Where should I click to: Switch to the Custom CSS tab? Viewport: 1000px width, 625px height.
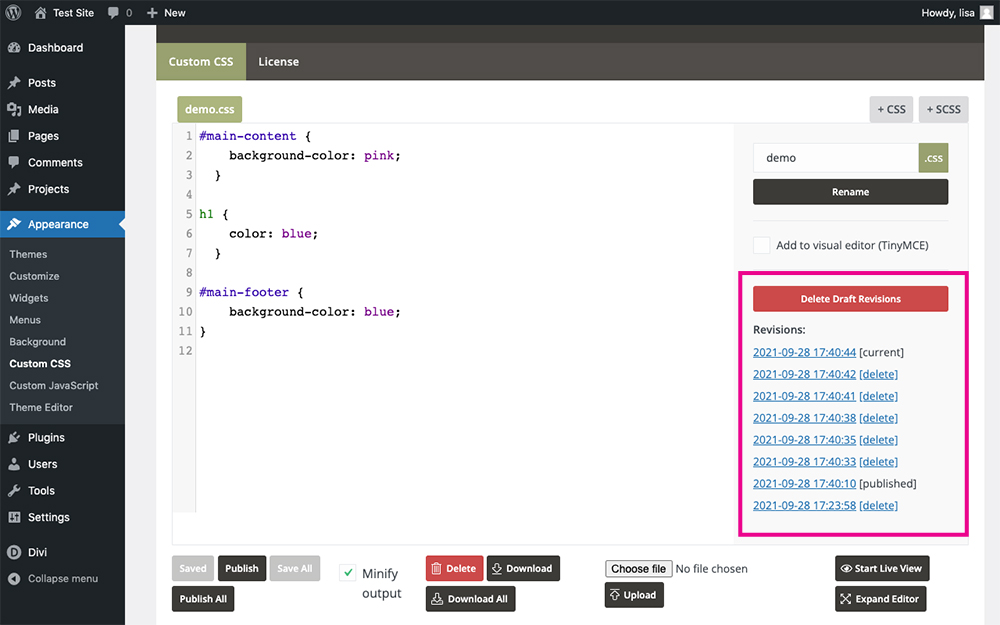201,62
